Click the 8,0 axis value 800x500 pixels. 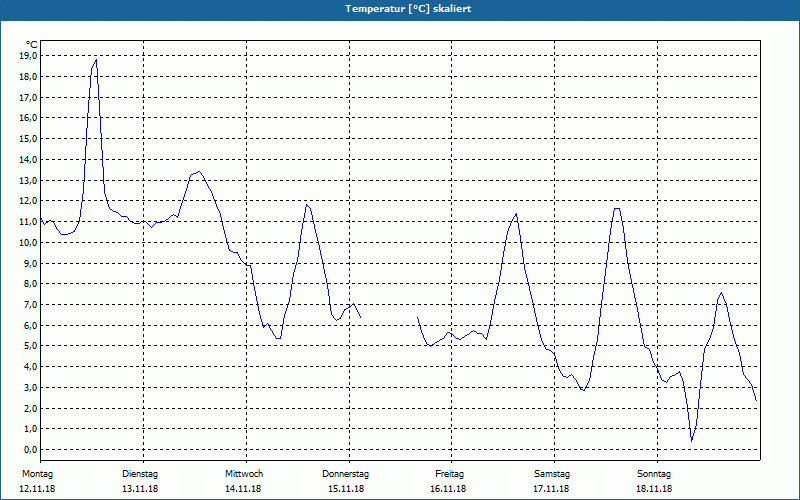point(30,284)
